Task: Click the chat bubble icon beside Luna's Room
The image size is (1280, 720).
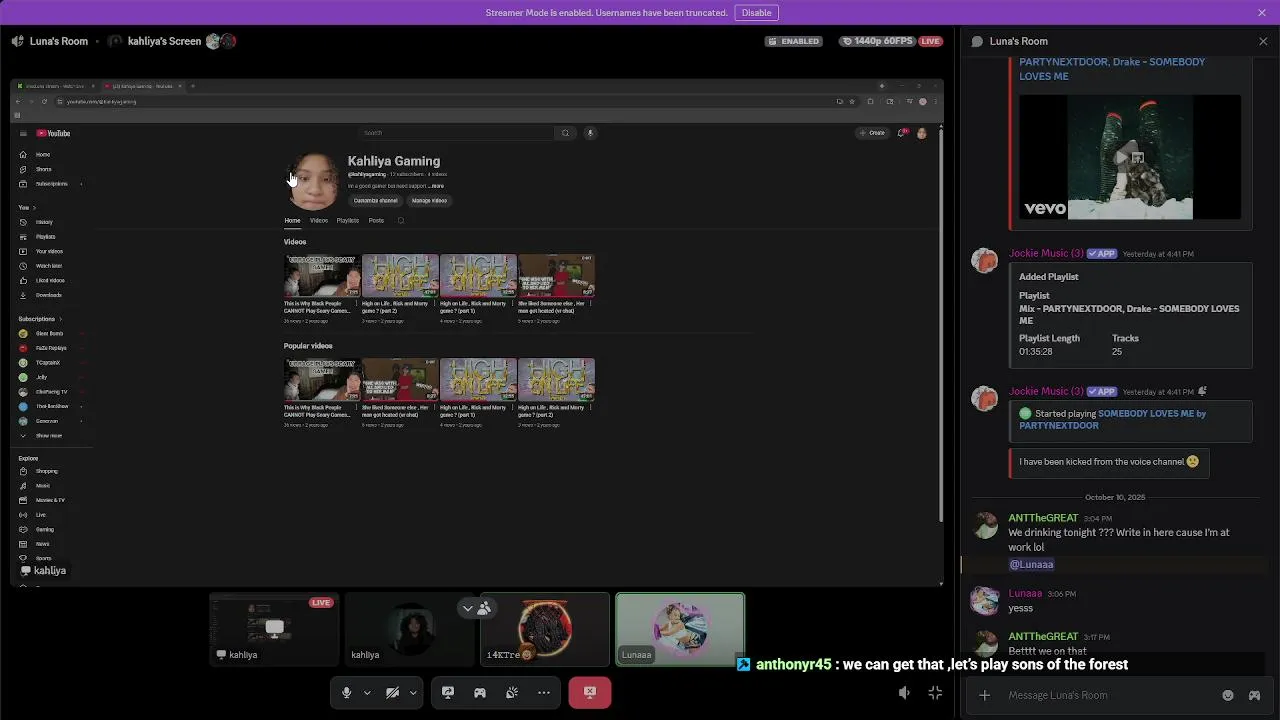Action: 977,41
